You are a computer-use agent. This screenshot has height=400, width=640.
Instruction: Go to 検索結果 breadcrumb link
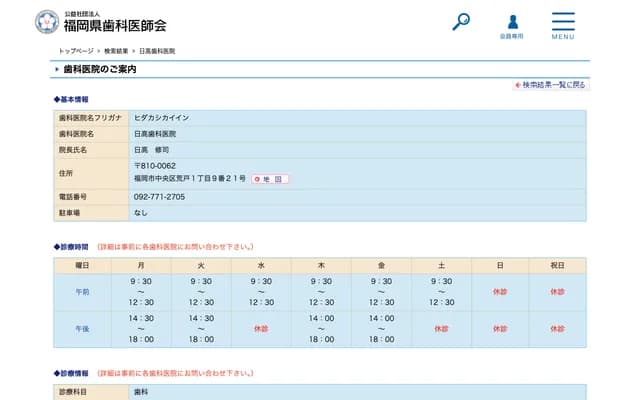pyautogui.click(x=116, y=51)
